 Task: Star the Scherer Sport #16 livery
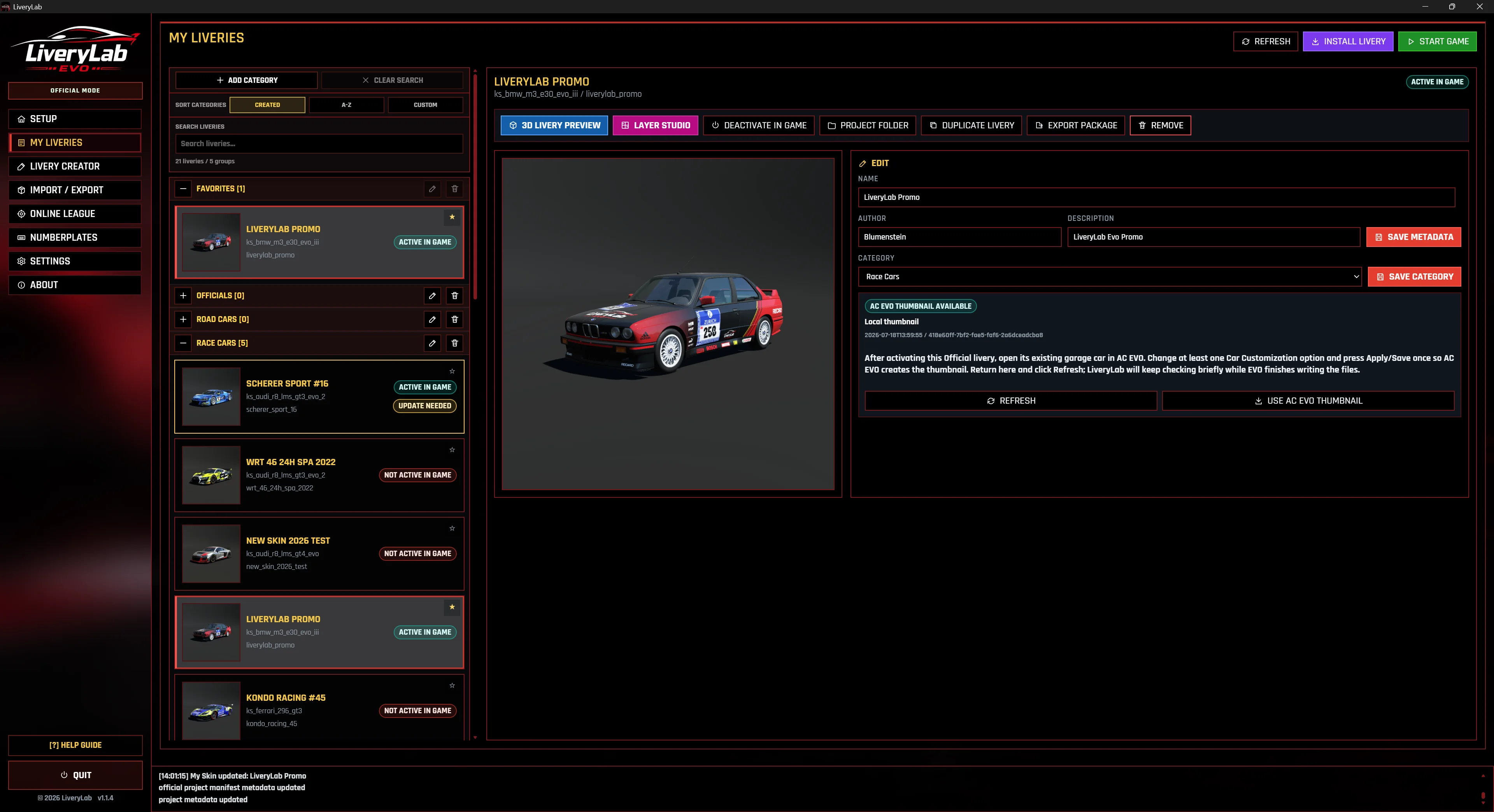452,371
